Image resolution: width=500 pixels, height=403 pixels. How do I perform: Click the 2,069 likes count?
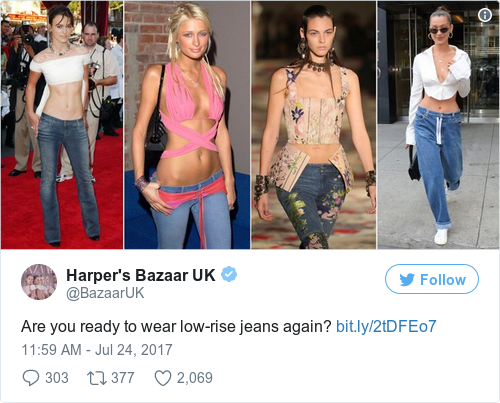tap(195, 378)
